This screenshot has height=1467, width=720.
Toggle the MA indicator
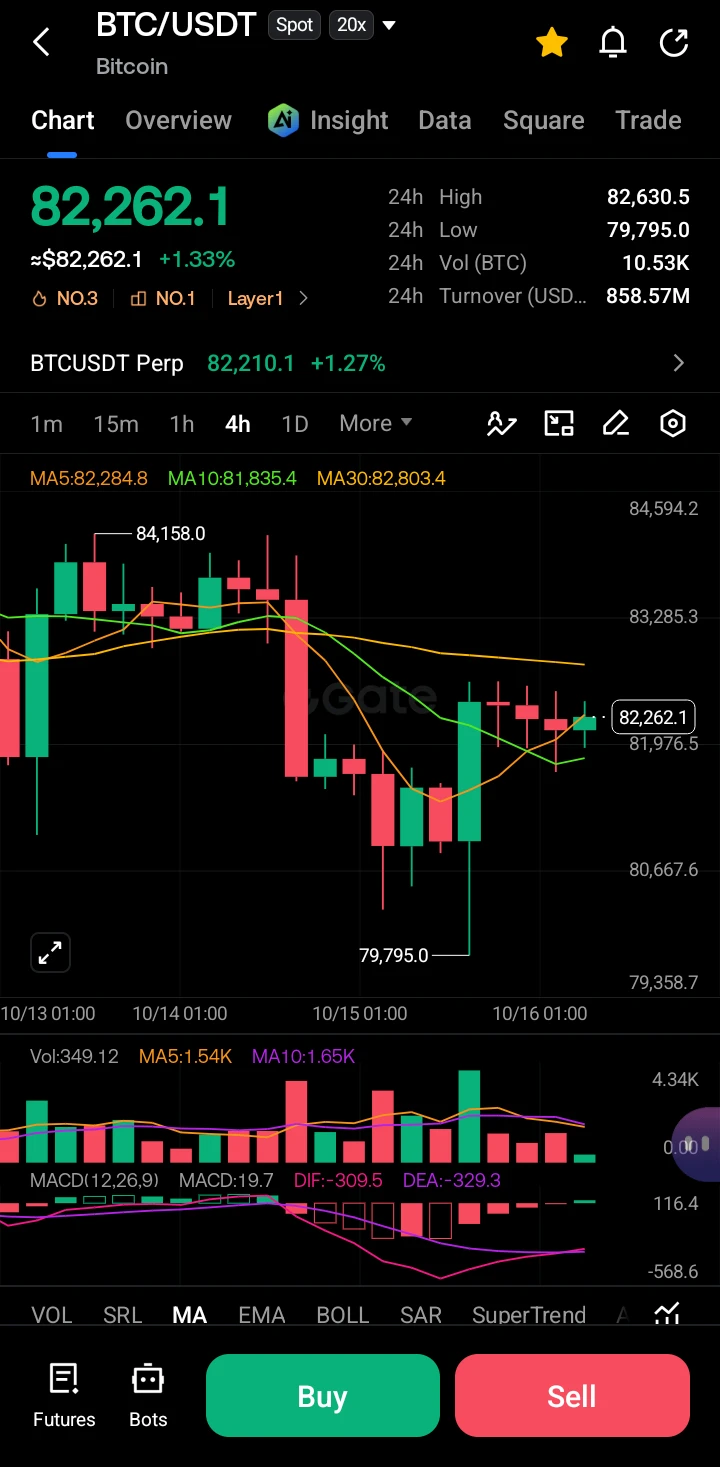coord(190,1314)
